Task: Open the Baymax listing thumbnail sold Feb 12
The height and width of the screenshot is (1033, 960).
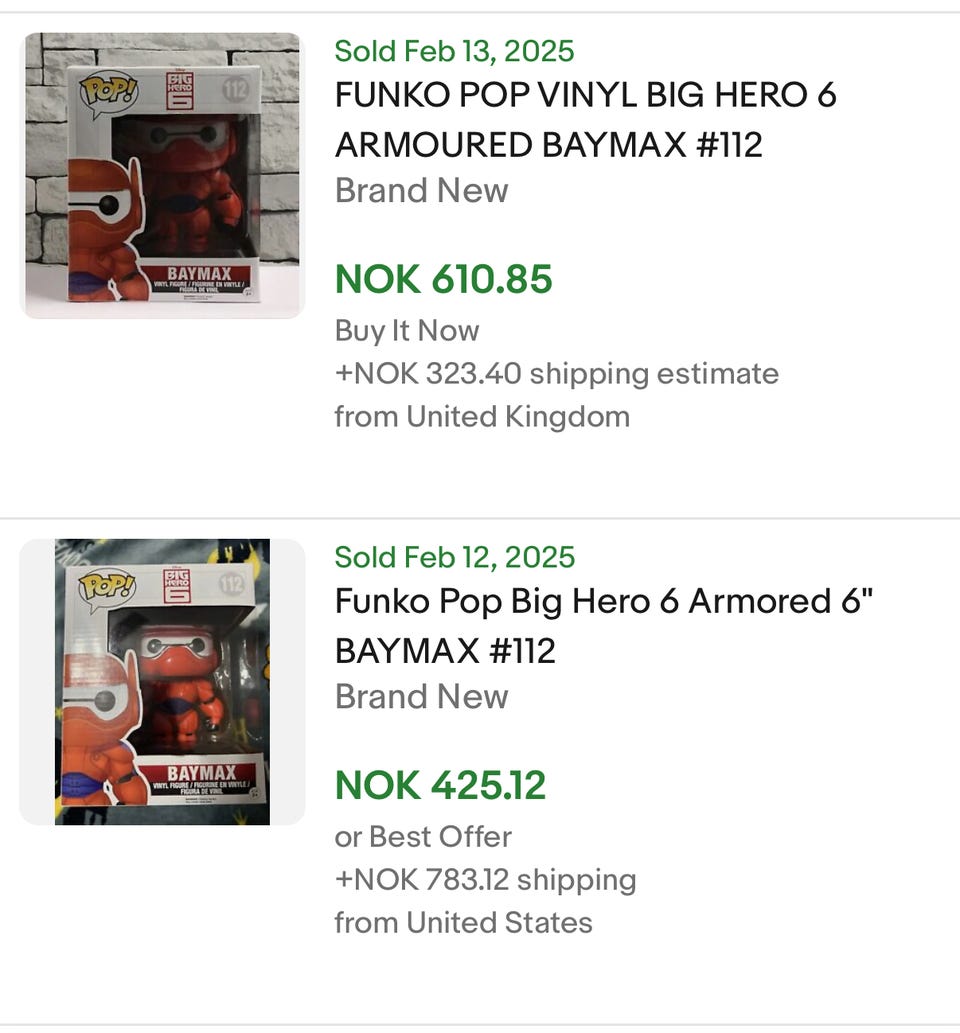Action: coord(162,681)
